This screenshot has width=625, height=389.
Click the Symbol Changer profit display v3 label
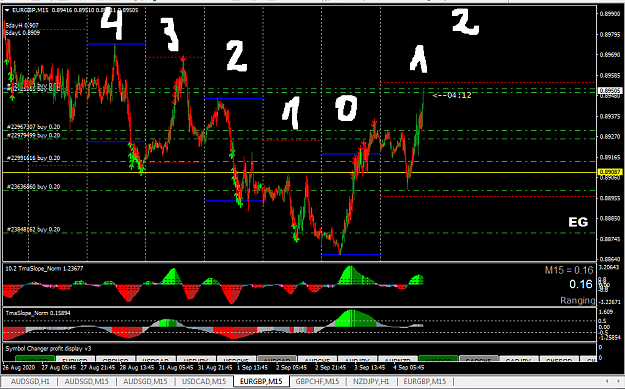point(48,349)
